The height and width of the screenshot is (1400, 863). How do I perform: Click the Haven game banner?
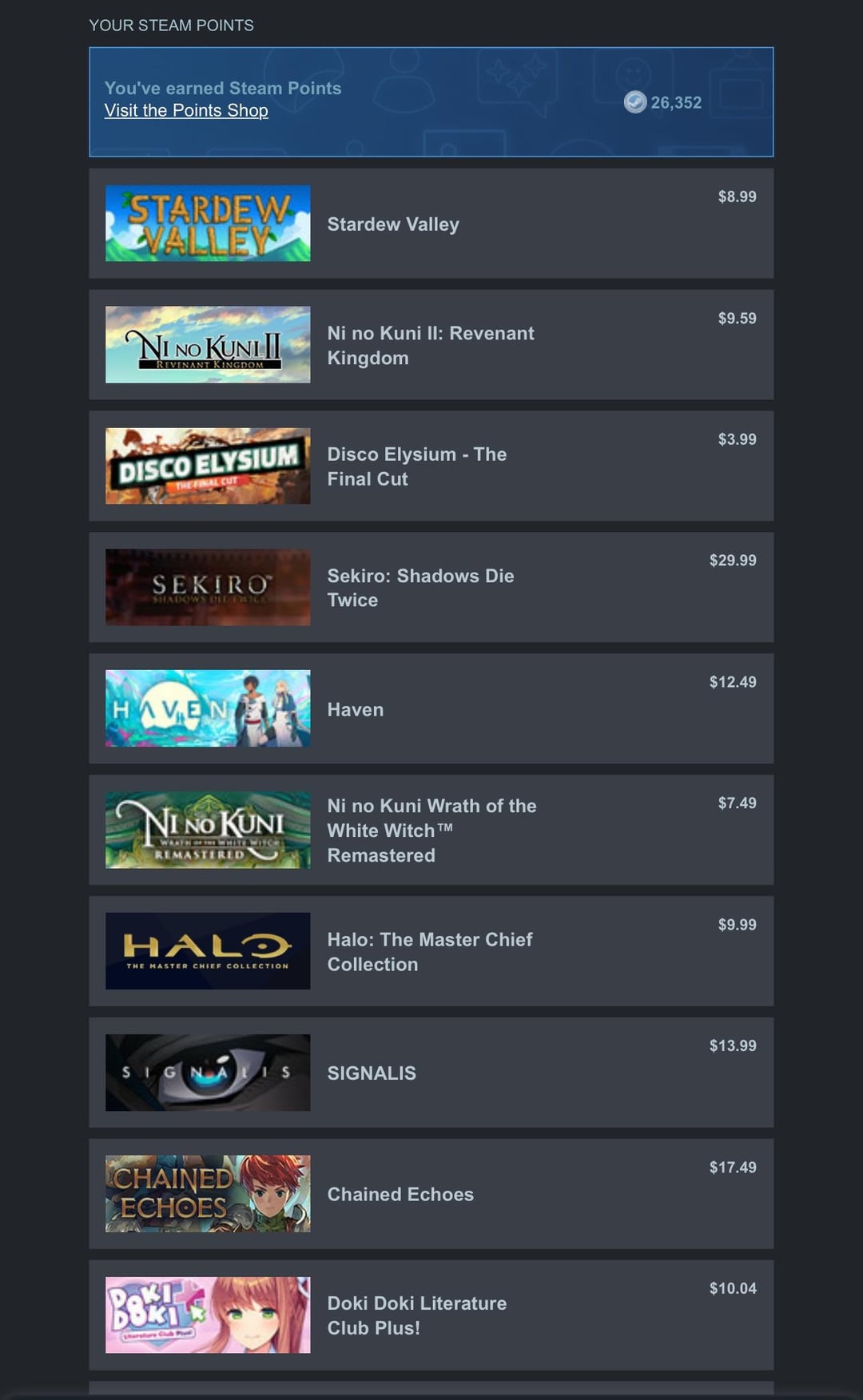[x=208, y=708]
